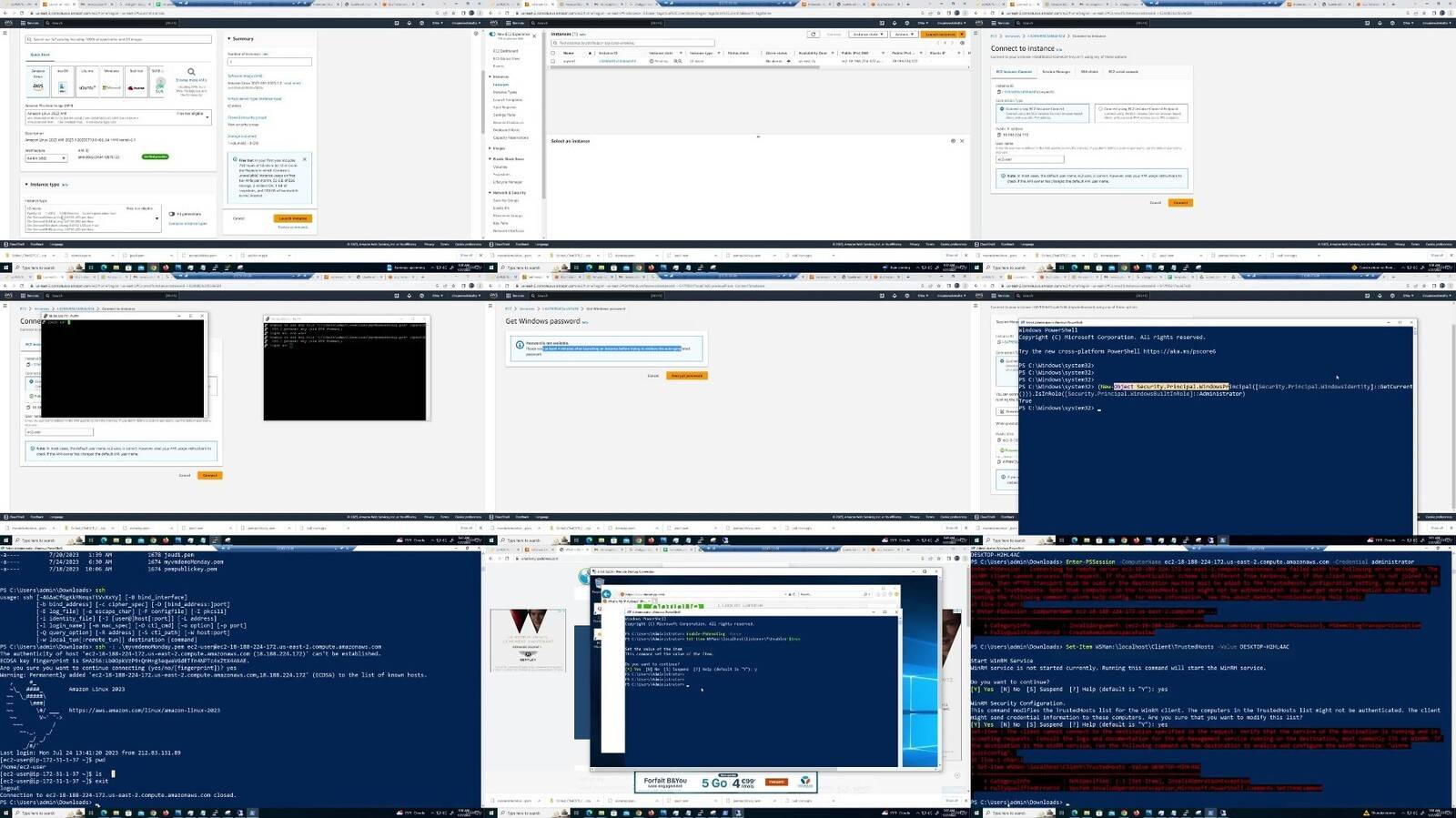1456x818 pixels.
Task: Open Browse more AMIs magnifier
Action: tap(191, 72)
